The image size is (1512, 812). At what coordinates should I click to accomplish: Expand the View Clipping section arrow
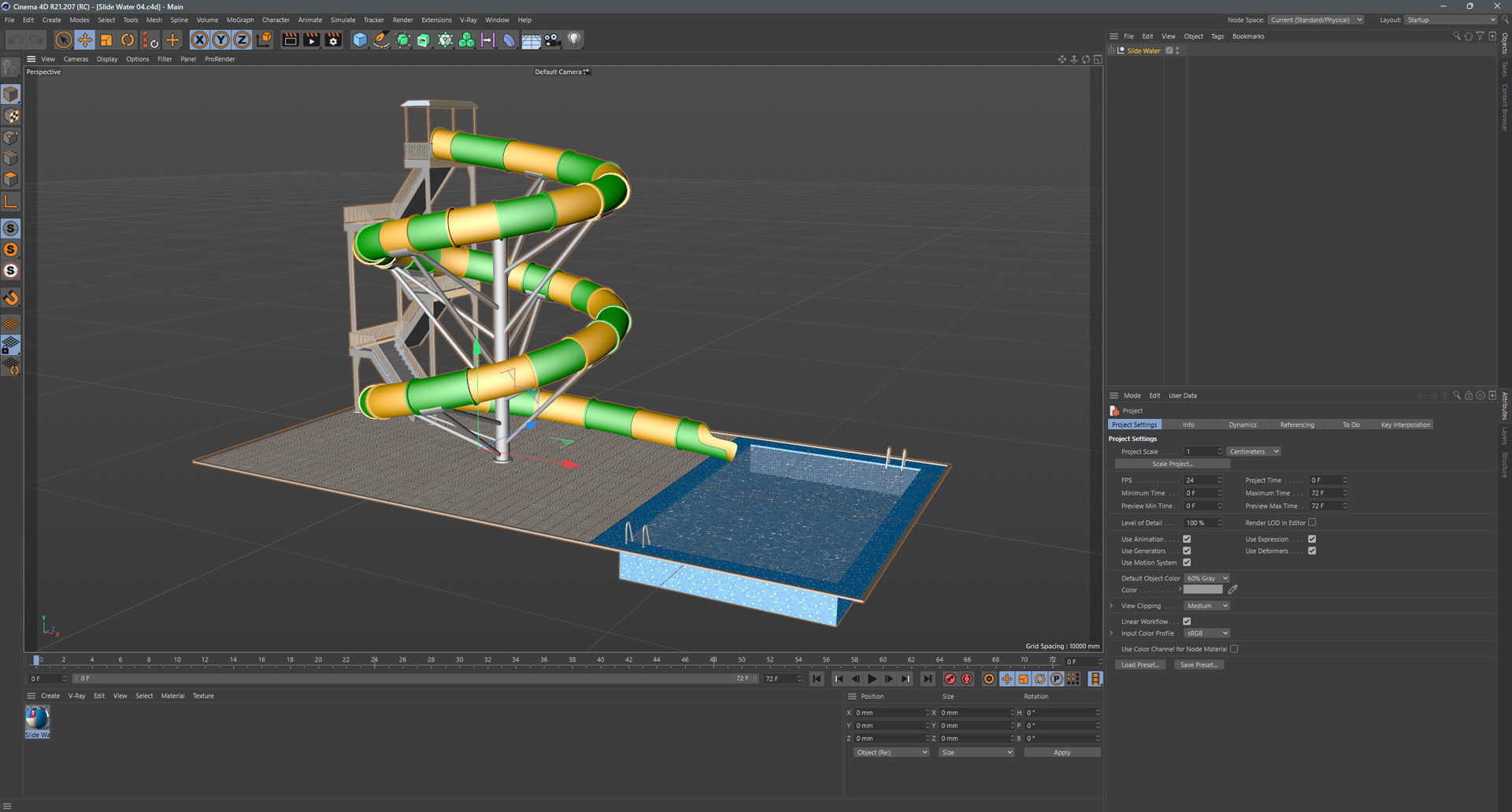tap(1111, 606)
